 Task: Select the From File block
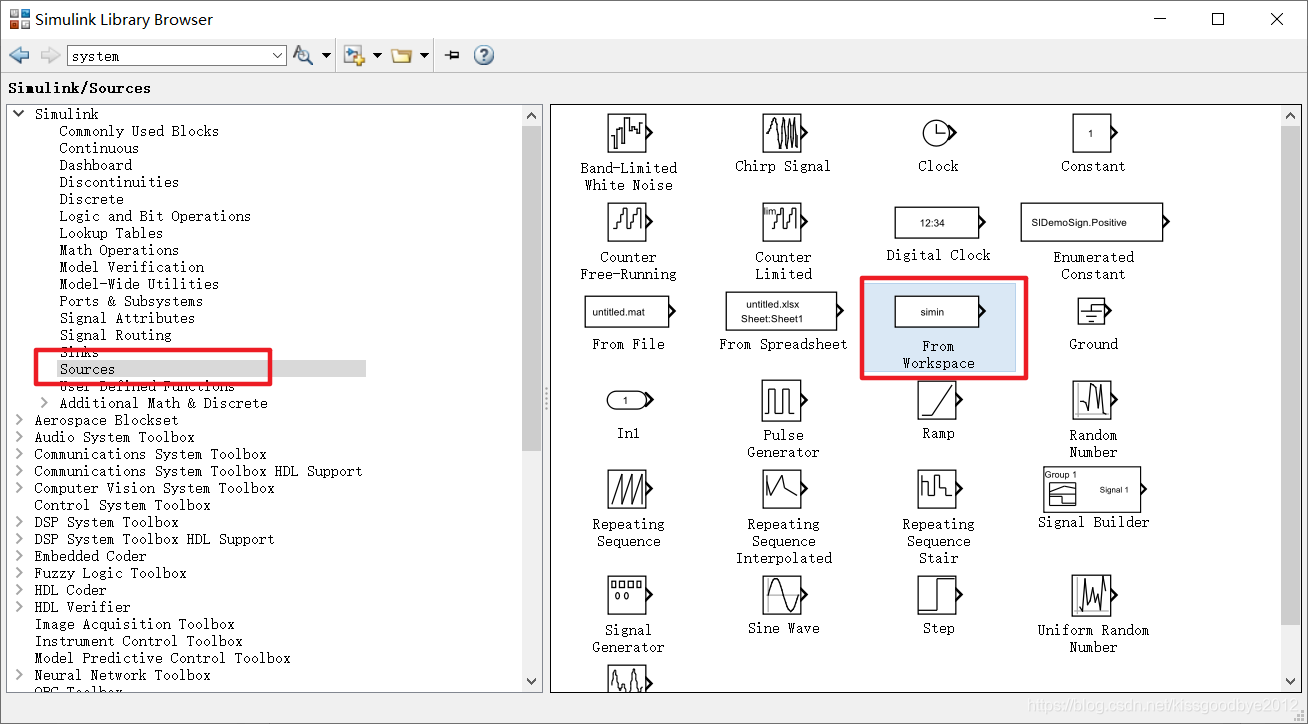coord(628,311)
